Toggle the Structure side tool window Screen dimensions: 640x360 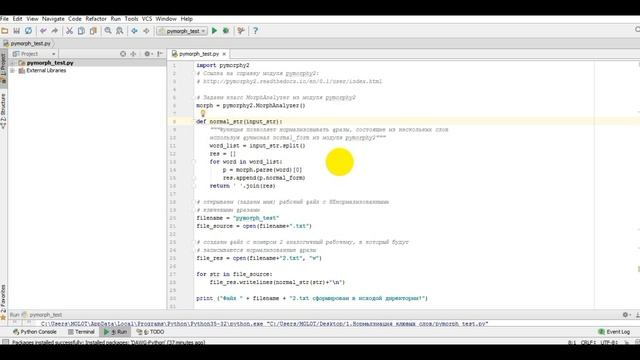(3, 111)
